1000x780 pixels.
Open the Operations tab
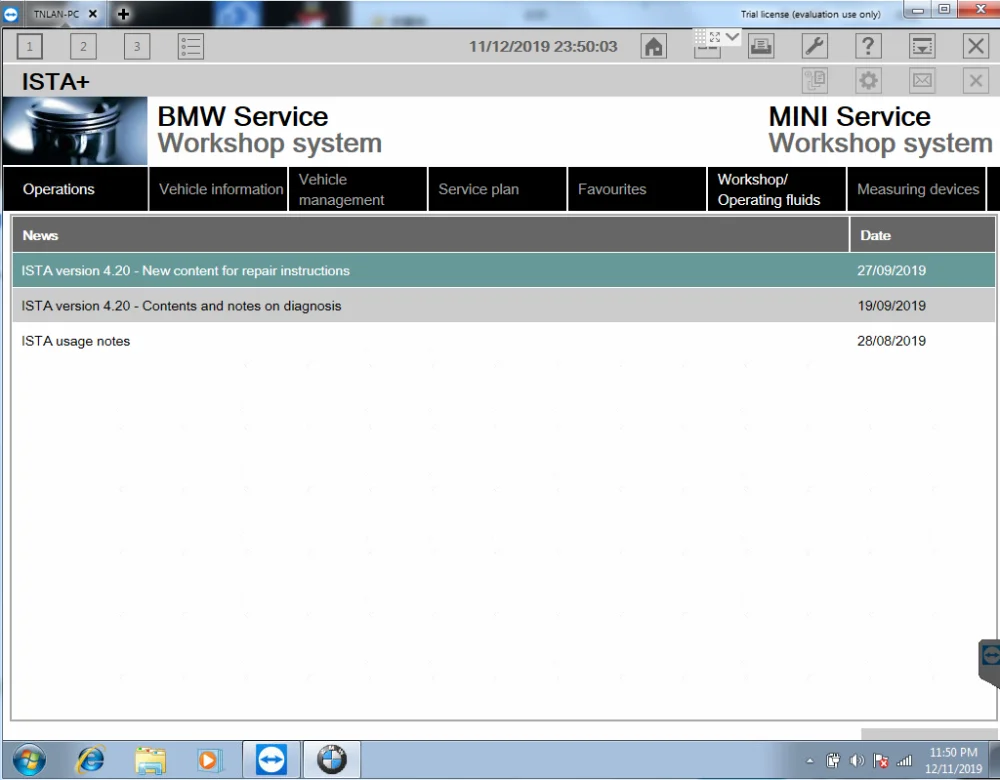tap(76, 189)
